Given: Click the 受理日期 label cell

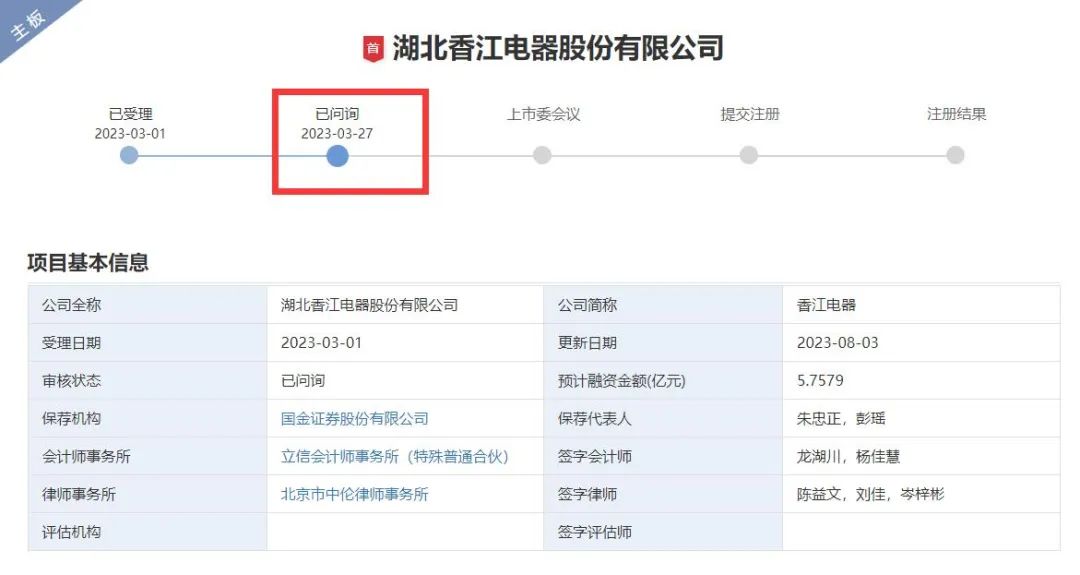Looking at the screenshot, I should click(x=147, y=342).
